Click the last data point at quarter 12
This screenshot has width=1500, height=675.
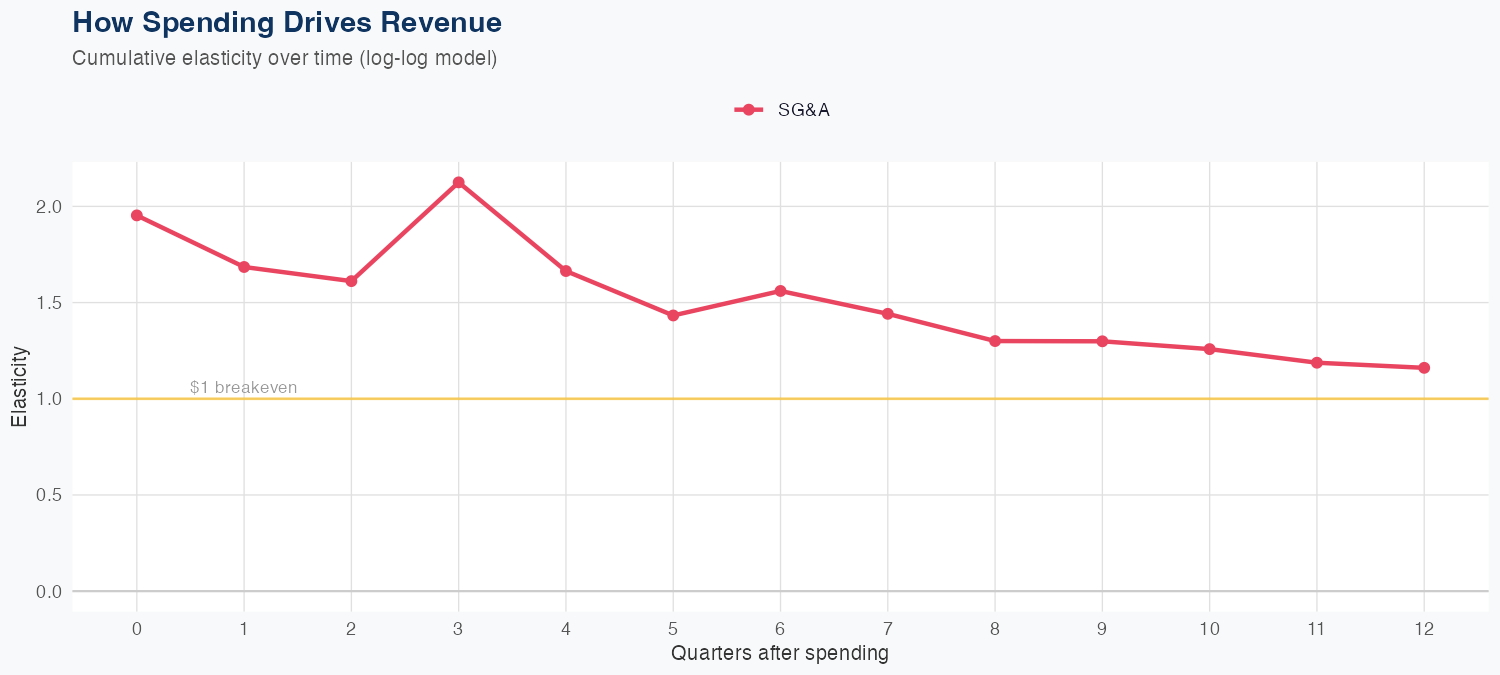coord(1424,368)
